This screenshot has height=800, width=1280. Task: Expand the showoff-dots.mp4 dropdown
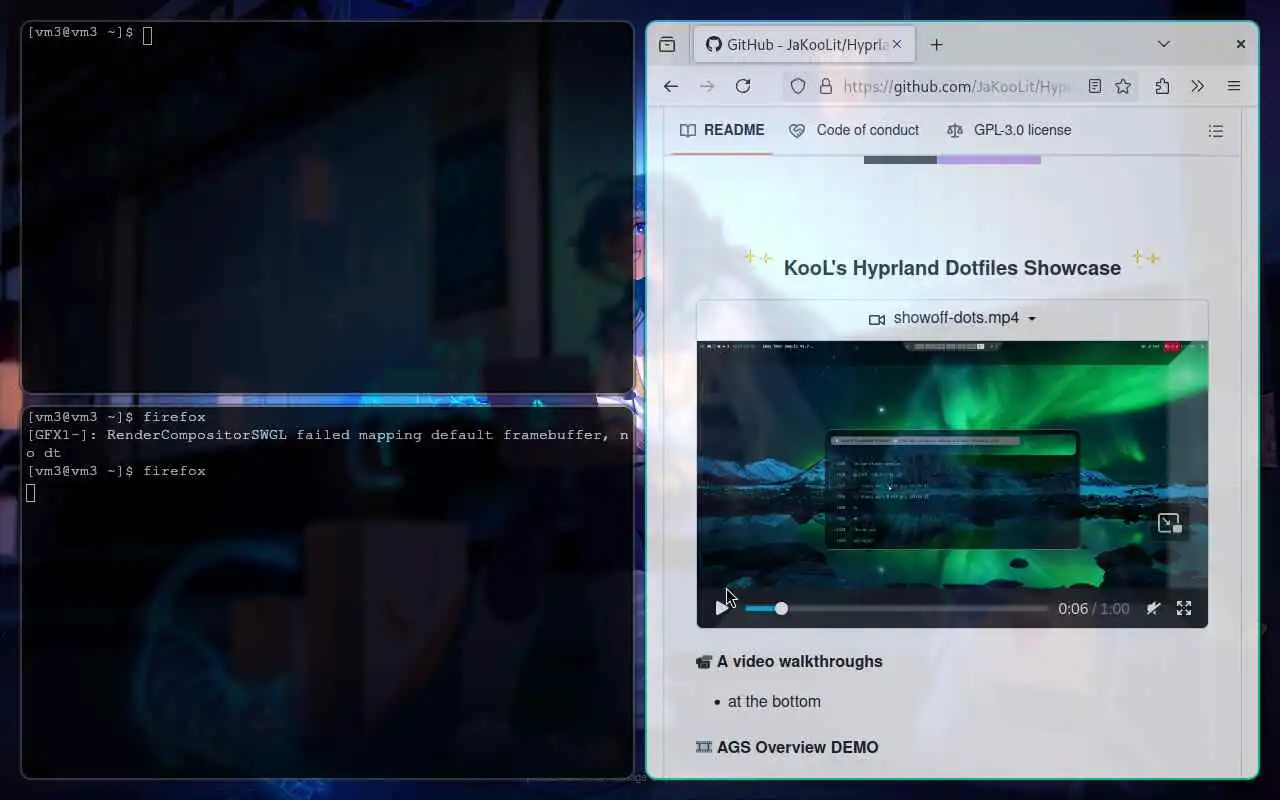(x=952, y=318)
